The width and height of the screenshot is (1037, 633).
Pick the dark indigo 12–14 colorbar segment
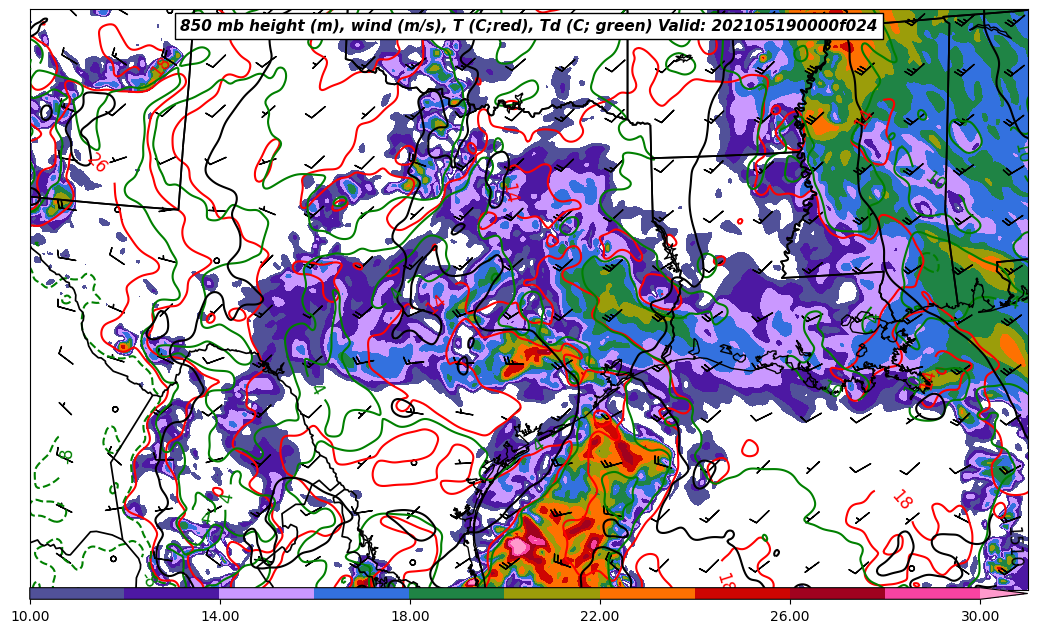coord(172,593)
